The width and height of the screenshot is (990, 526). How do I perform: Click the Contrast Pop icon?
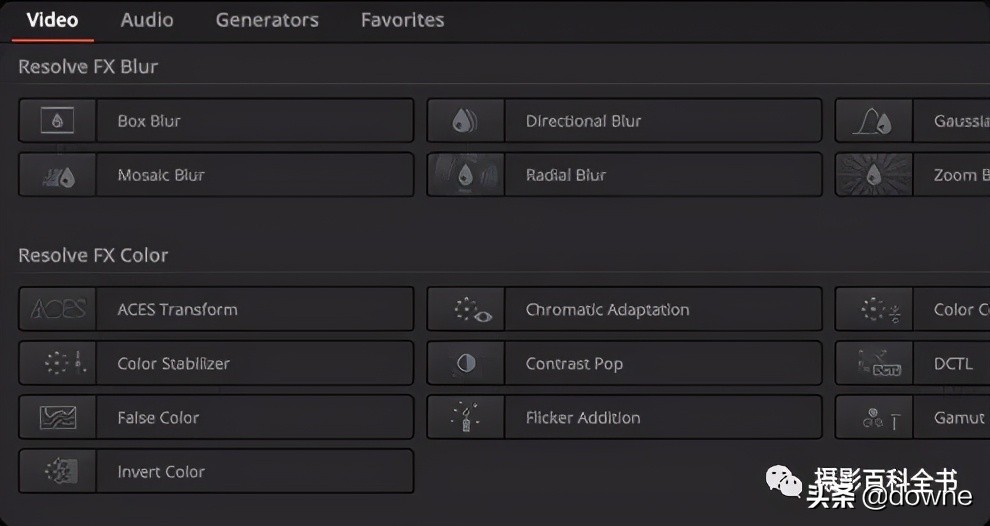pyautogui.click(x=465, y=364)
